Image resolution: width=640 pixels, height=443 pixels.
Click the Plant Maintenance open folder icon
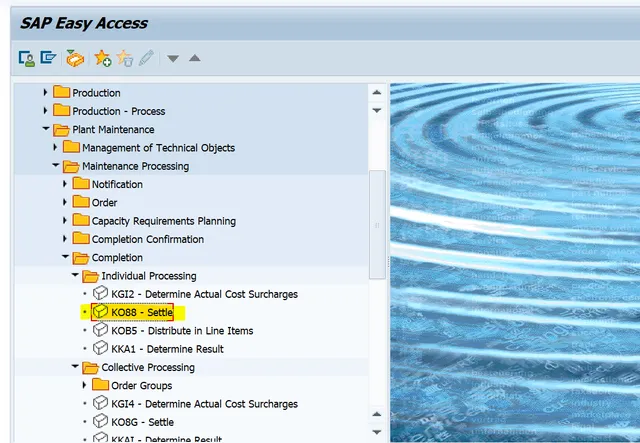point(62,130)
